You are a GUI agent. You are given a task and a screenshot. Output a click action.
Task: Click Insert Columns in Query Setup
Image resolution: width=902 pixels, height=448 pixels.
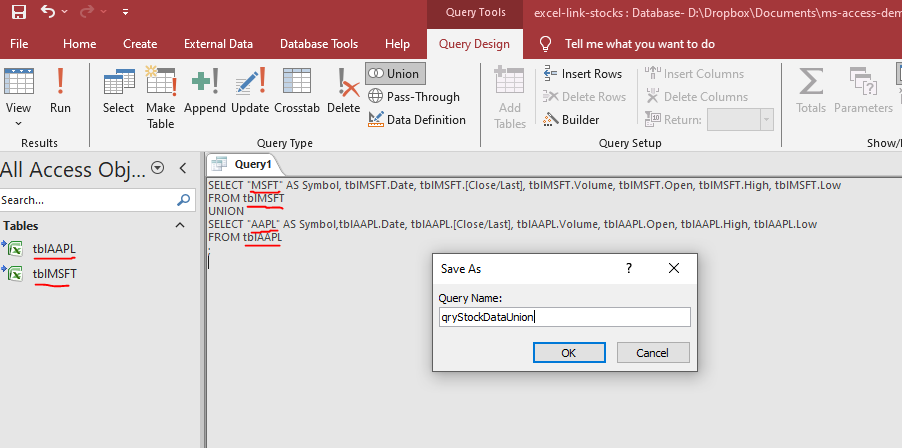(x=694, y=74)
